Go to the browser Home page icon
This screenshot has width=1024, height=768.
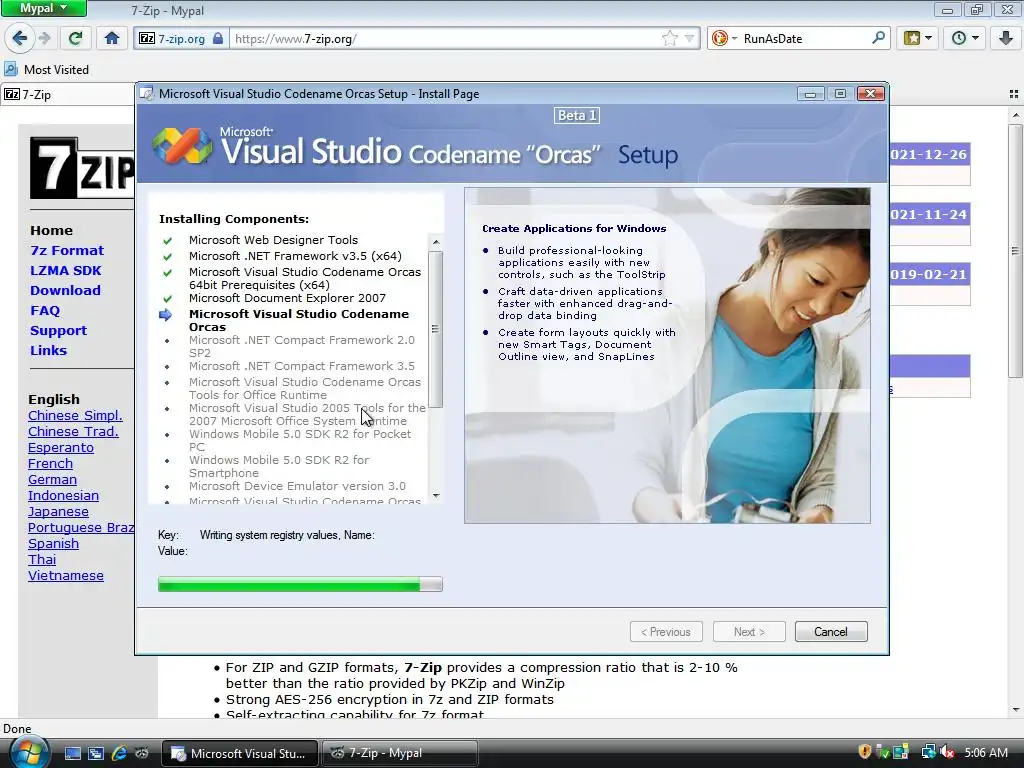[112, 39]
